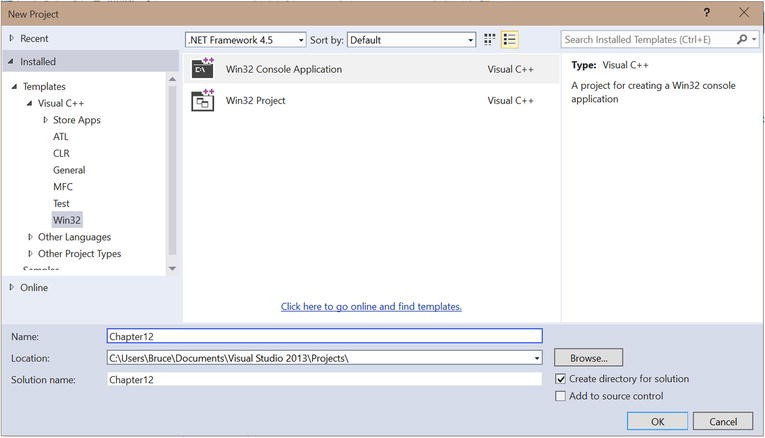Select the CLR template category
Image resolution: width=765 pixels, height=438 pixels.
(61, 153)
